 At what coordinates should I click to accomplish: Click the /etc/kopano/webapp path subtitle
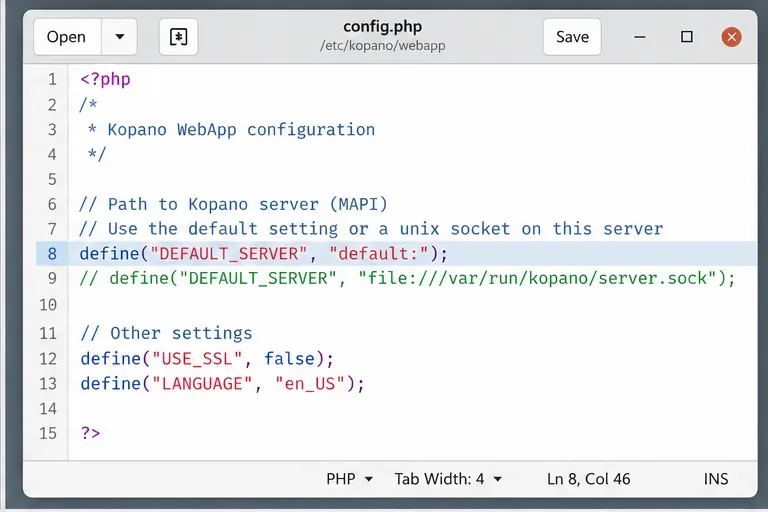[383, 46]
